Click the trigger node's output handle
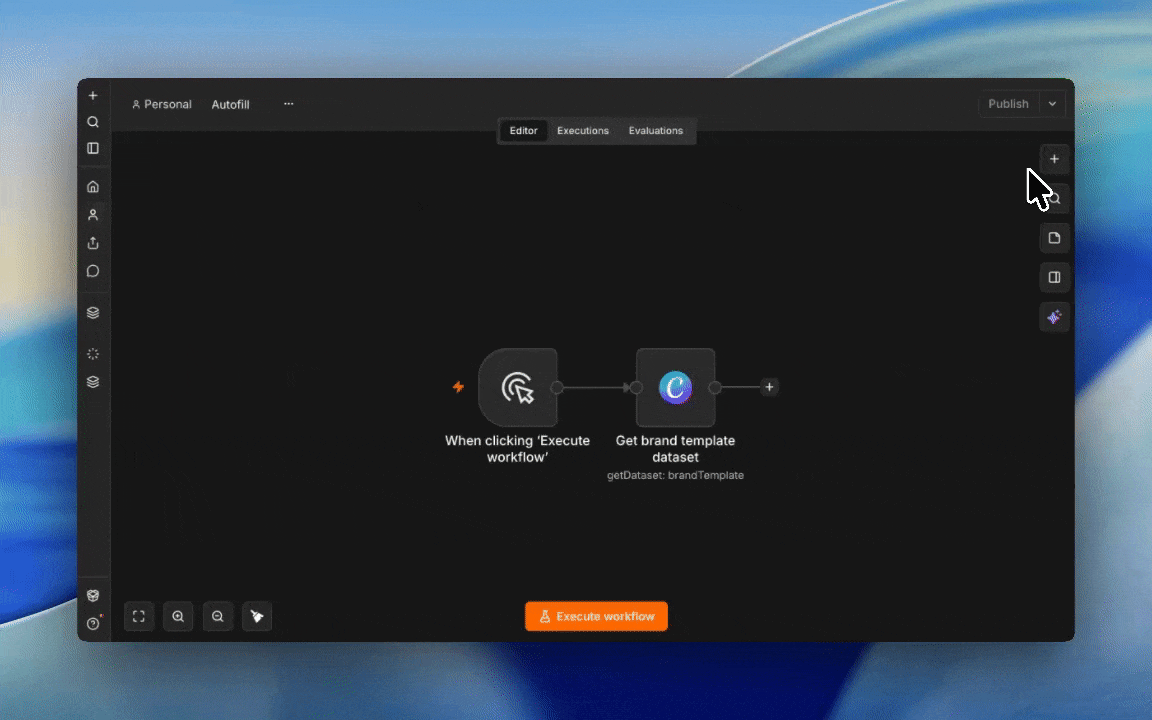Image resolution: width=1152 pixels, height=720 pixels. [557, 387]
